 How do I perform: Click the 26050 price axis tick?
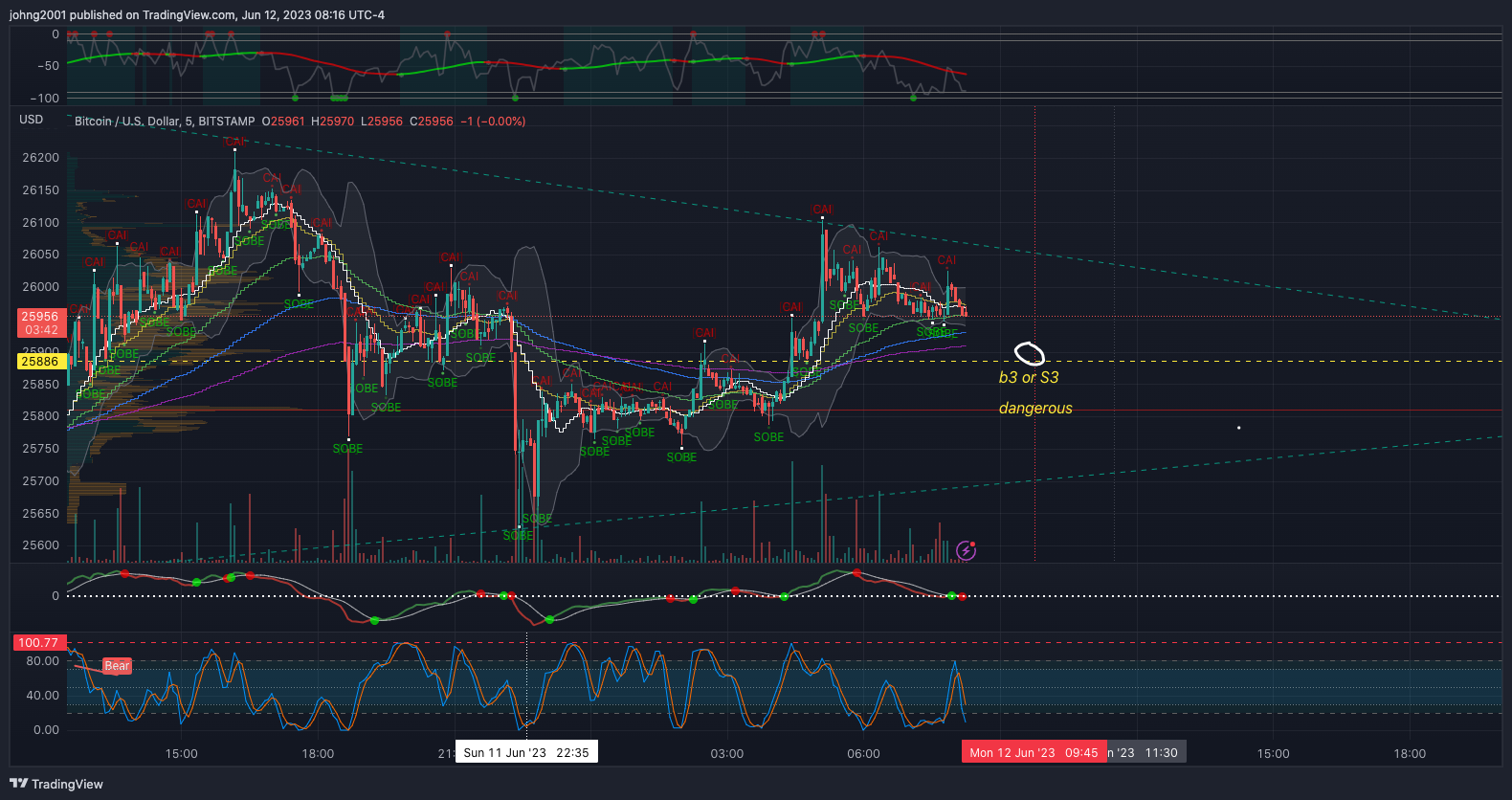[x=40, y=255]
